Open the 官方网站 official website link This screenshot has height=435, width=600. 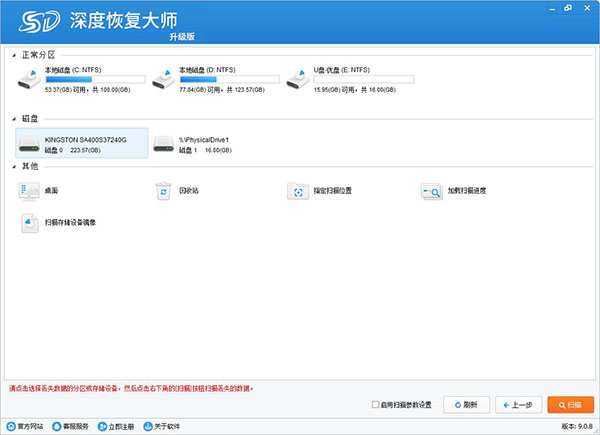26,426
